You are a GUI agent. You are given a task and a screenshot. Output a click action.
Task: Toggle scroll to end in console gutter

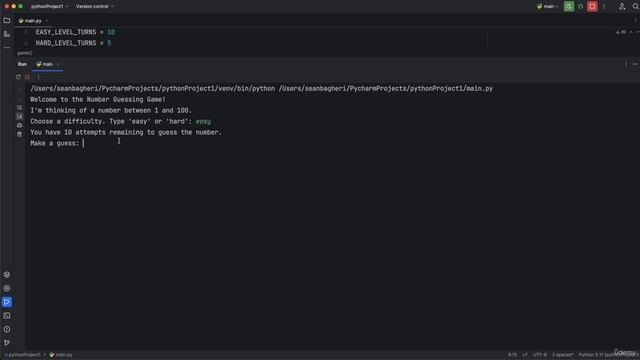(x=19, y=117)
